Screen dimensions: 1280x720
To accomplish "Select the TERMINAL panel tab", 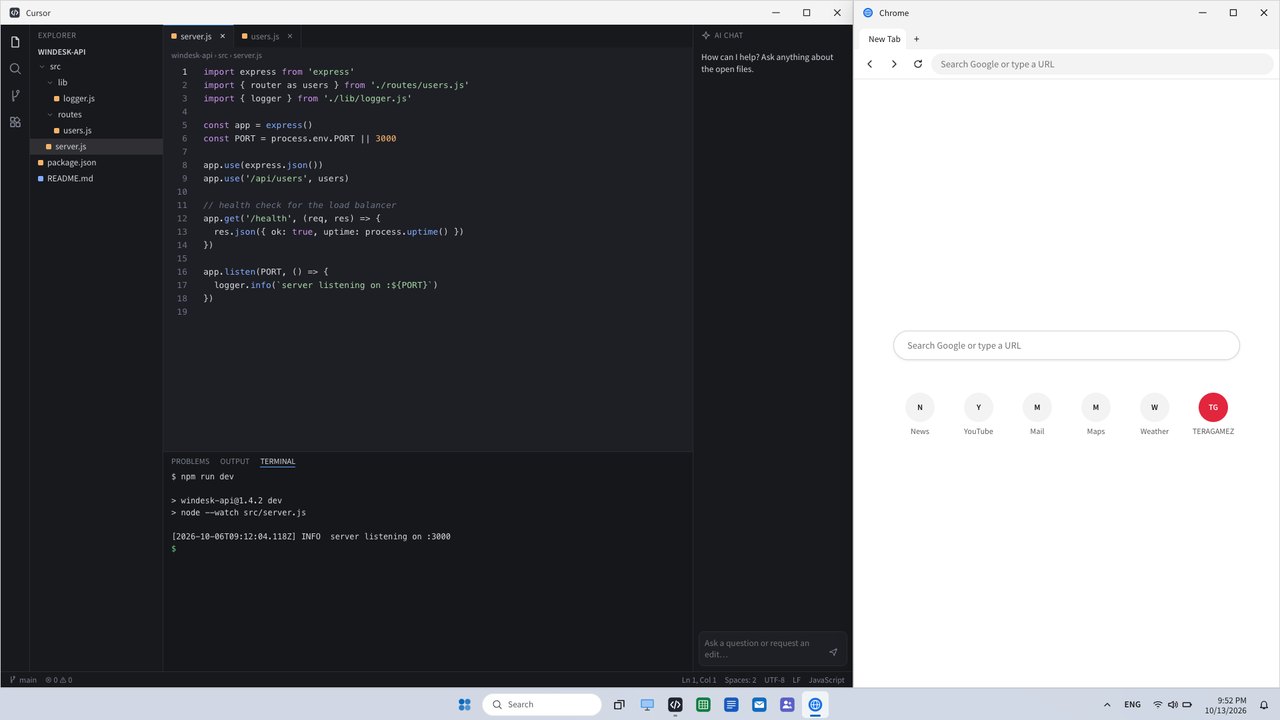I will click(x=278, y=462).
